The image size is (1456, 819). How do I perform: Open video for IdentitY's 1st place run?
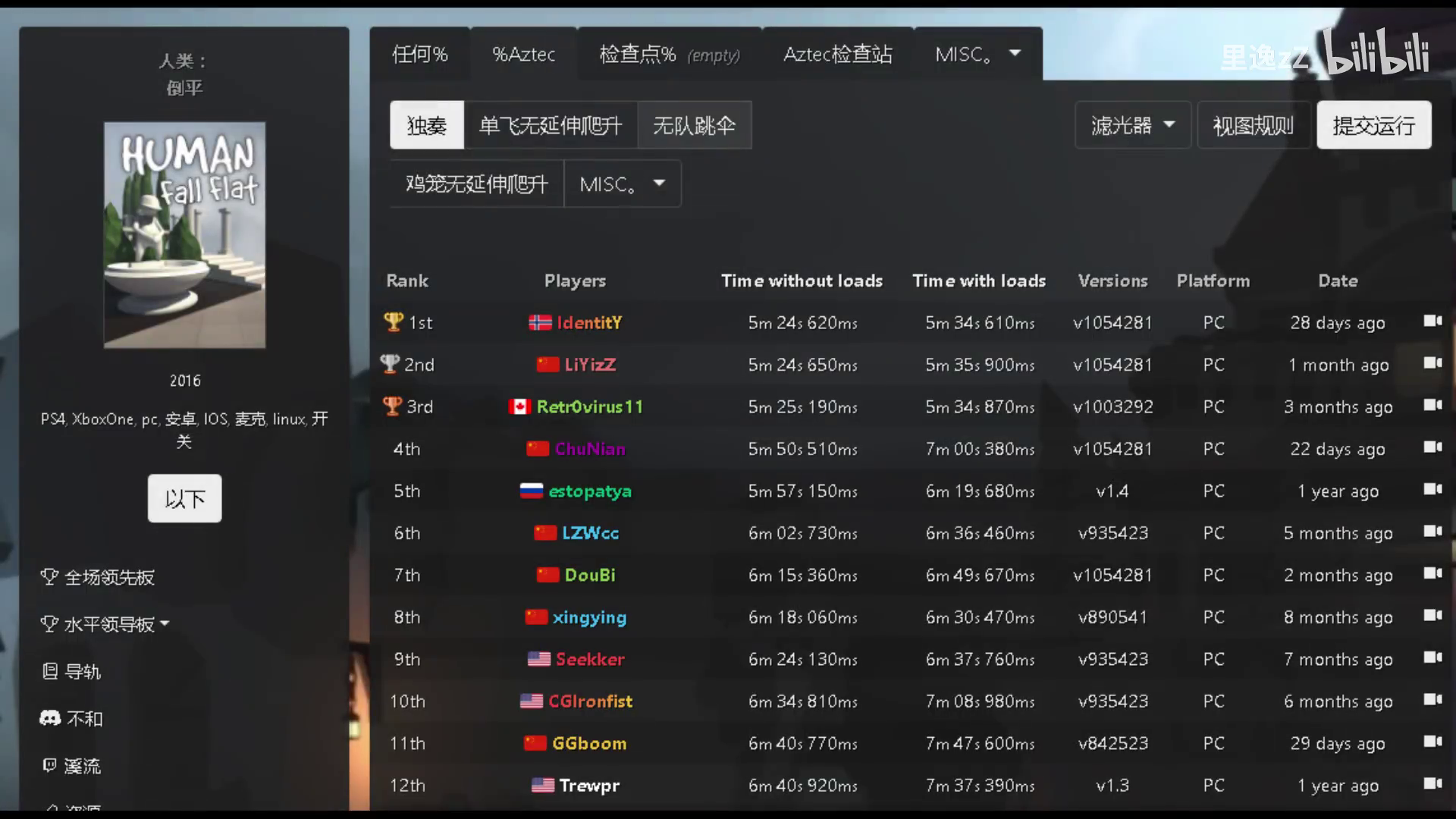click(1432, 321)
